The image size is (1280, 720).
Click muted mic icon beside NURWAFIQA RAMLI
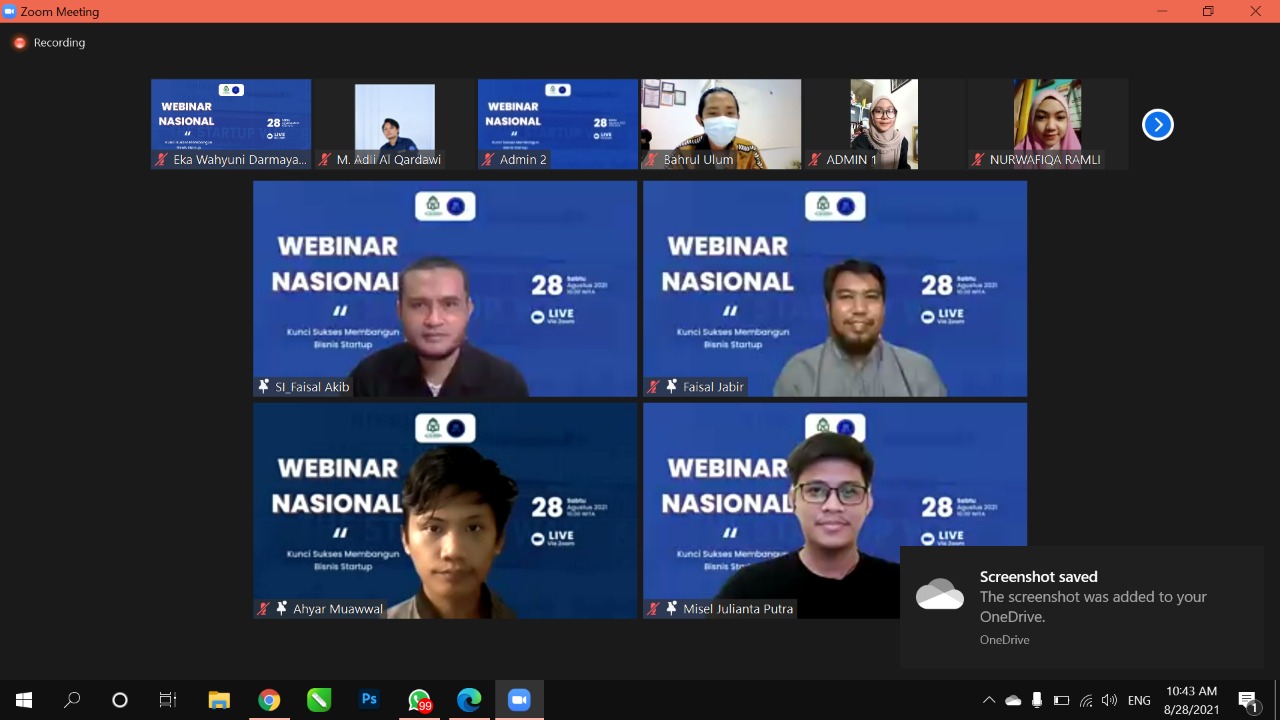(x=978, y=160)
